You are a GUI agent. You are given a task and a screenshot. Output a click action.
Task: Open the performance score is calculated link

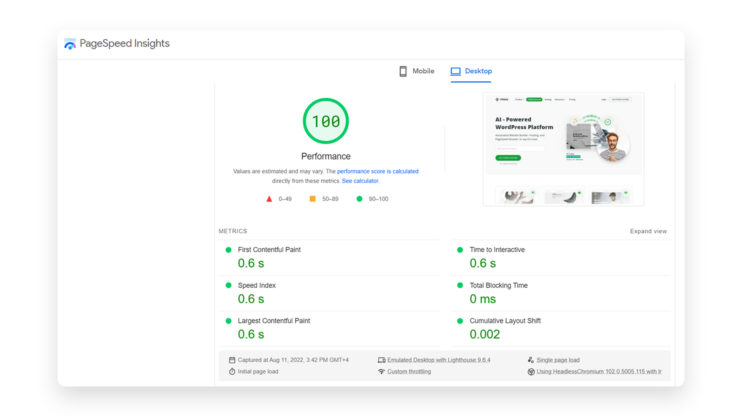pyautogui.click(x=378, y=171)
